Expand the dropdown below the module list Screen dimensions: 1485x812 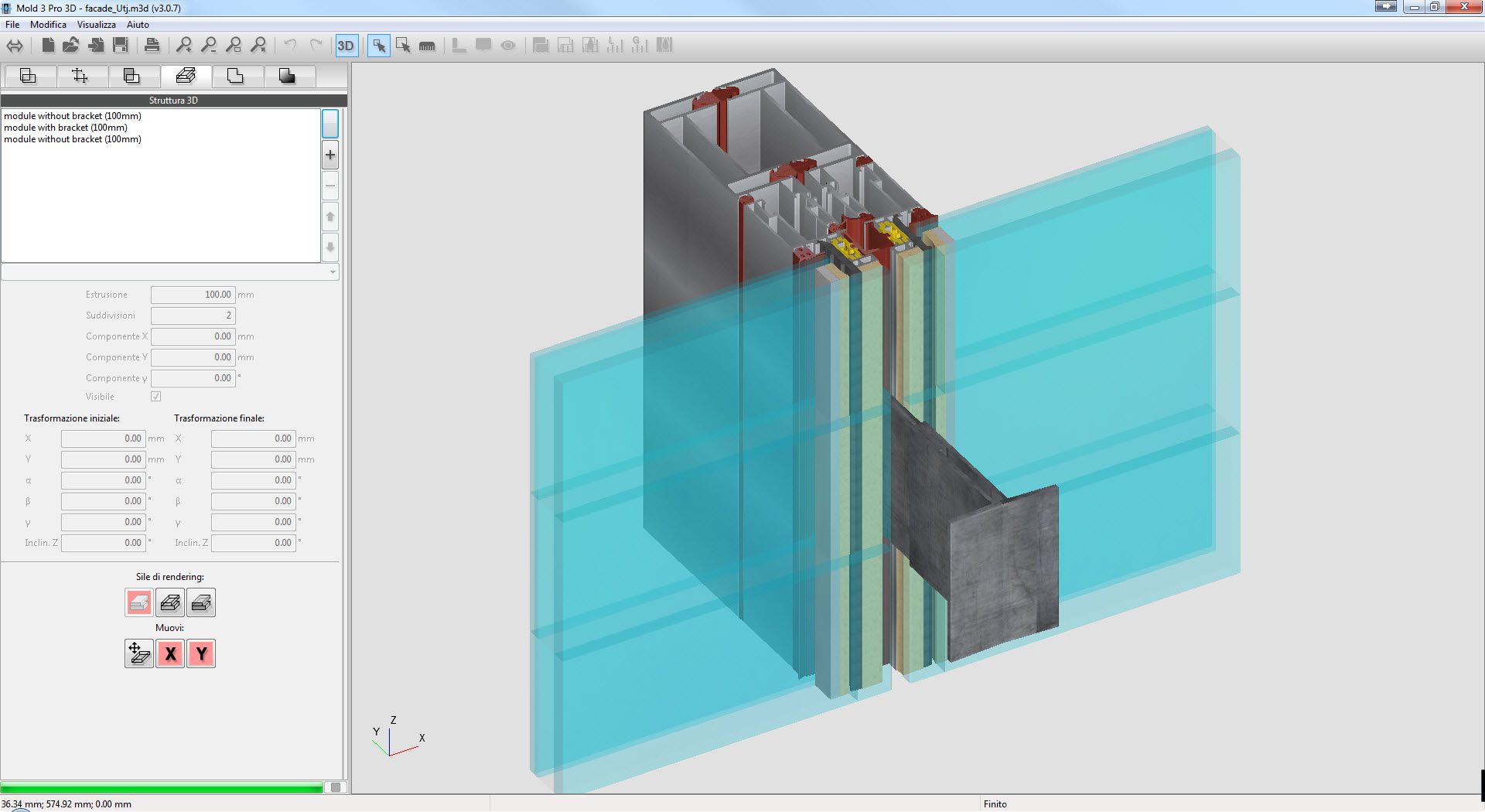tap(333, 272)
